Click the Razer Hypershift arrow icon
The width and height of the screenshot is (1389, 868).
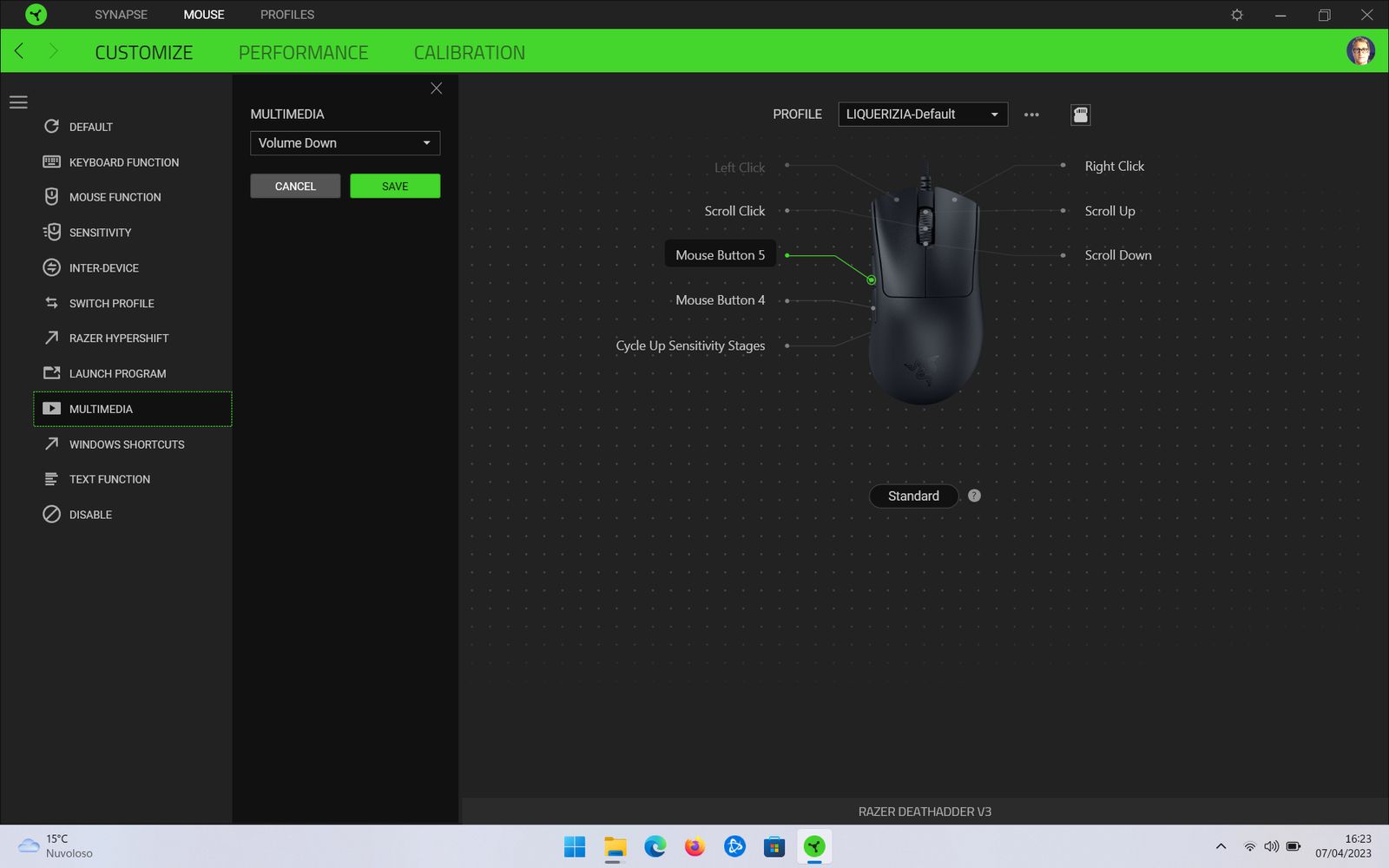coord(51,338)
